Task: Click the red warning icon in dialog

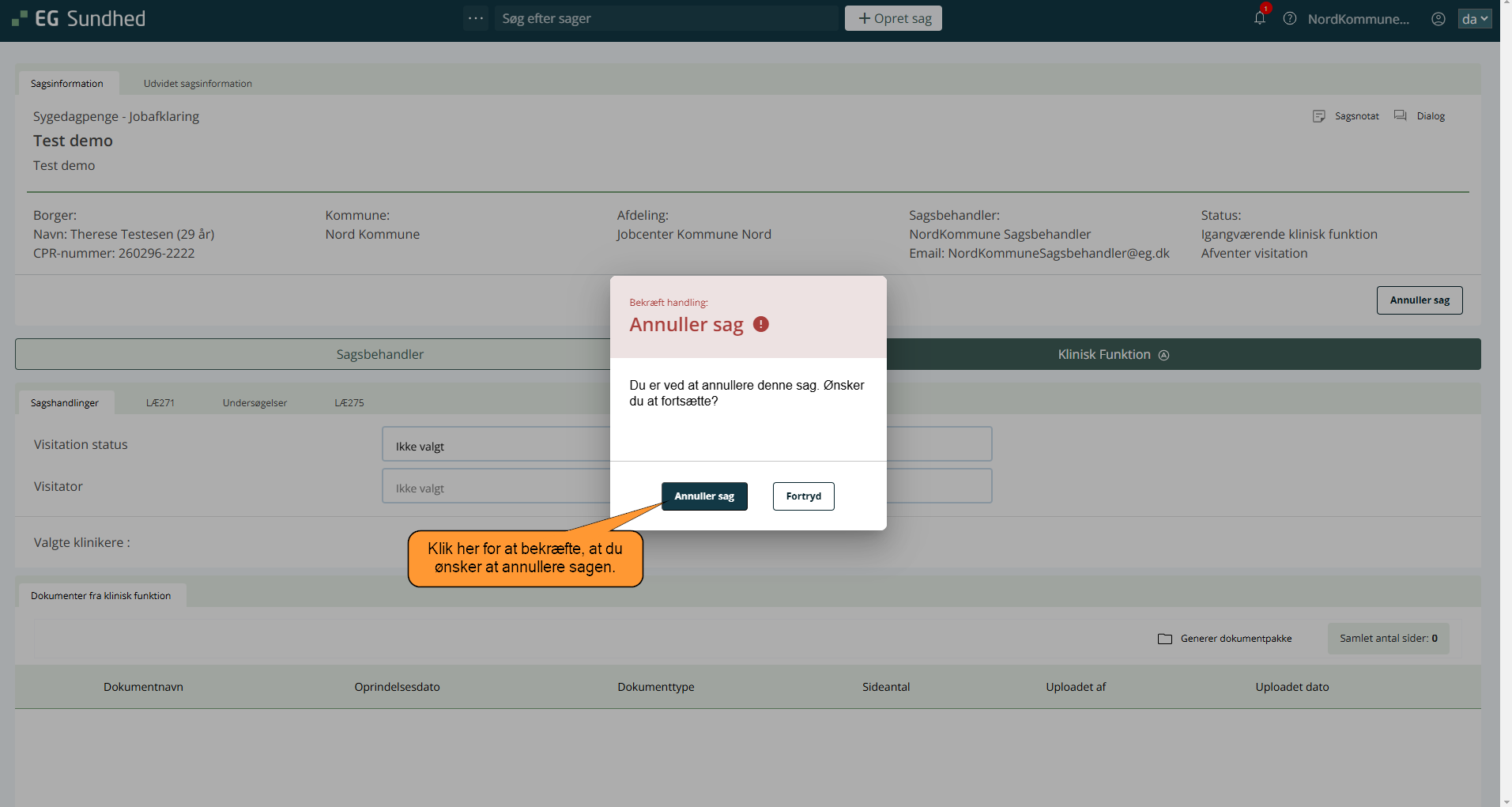Action: pyautogui.click(x=760, y=324)
